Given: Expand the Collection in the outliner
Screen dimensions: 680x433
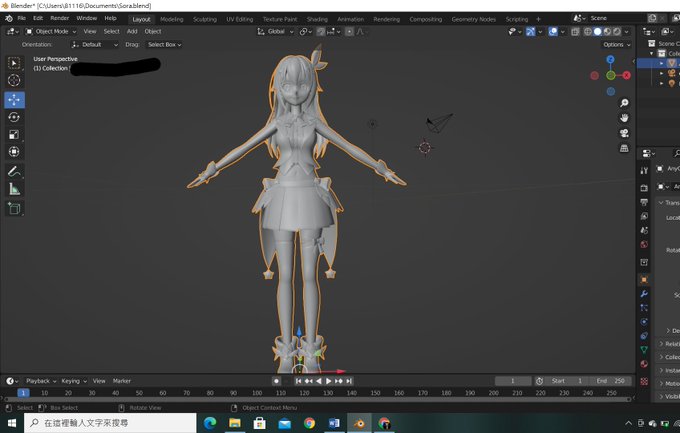Looking at the screenshot, I should pyautogui.click(x=651, y=53).
